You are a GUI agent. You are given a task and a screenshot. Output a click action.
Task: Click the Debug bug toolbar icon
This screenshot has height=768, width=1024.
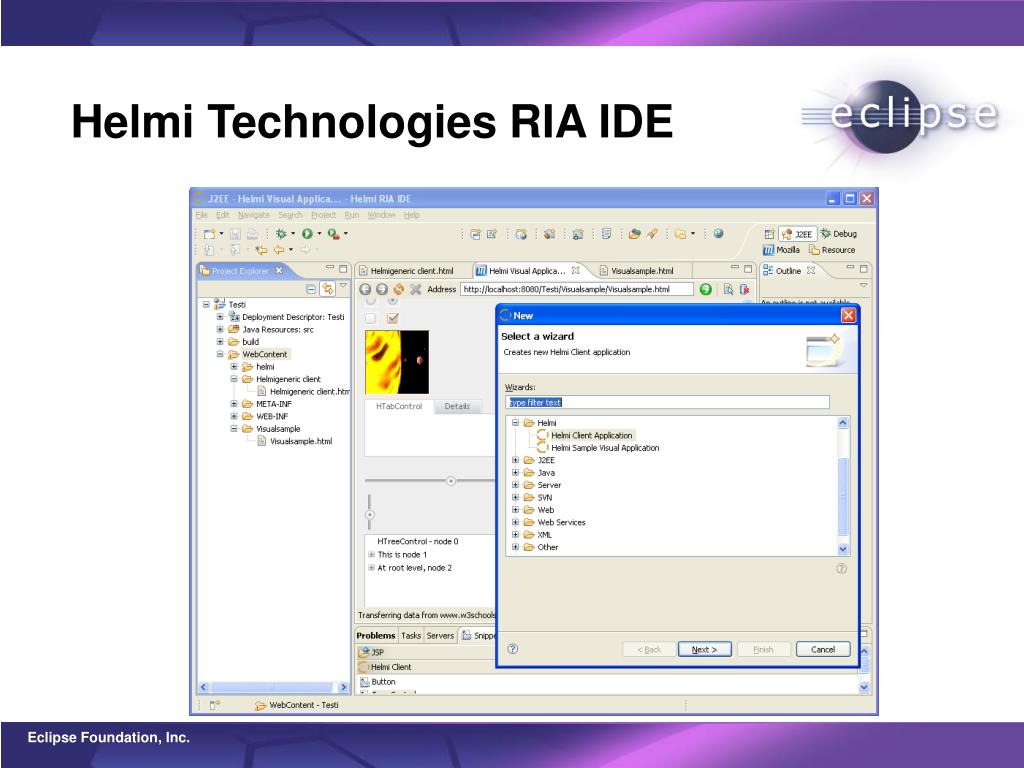pyautogui.click(x=281, y=234)
